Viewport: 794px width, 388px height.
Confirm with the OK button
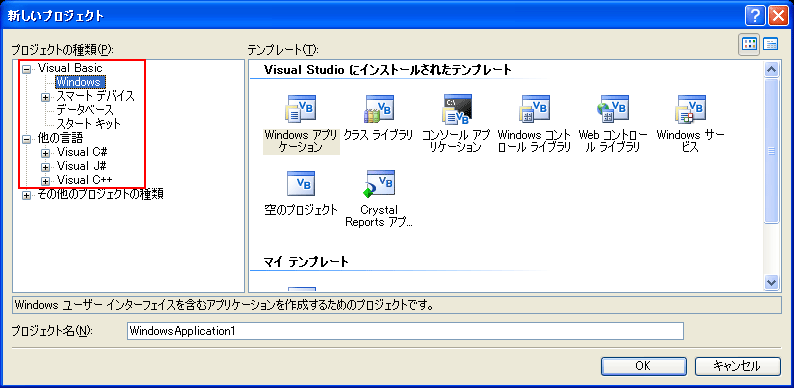(643, 366)
